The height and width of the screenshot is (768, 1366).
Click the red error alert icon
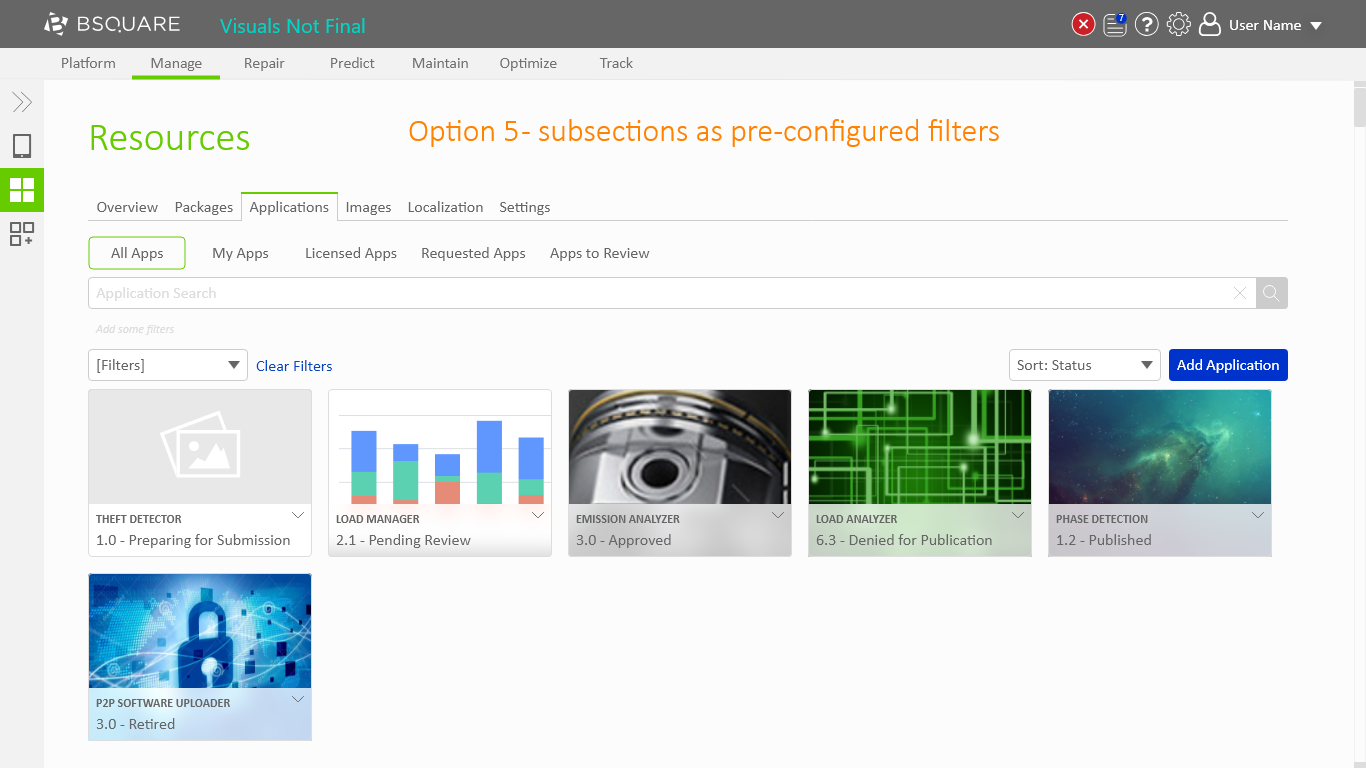(x=1083, y=25)
